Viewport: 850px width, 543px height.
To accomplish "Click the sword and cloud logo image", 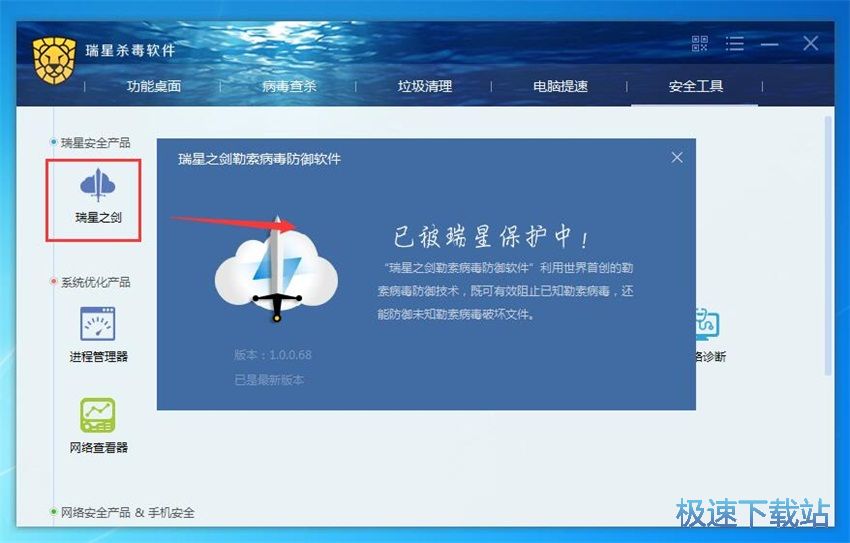I will click(x=276, y=269).
